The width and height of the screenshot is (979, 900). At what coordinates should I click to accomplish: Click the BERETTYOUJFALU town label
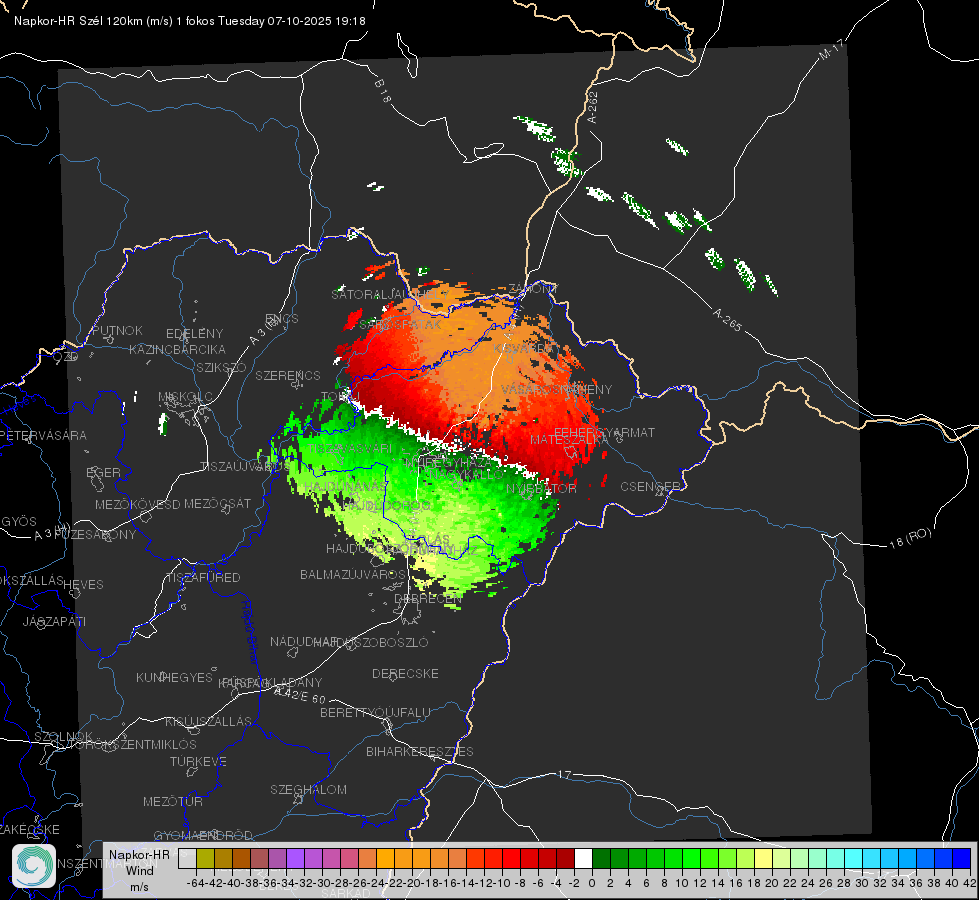375,712
